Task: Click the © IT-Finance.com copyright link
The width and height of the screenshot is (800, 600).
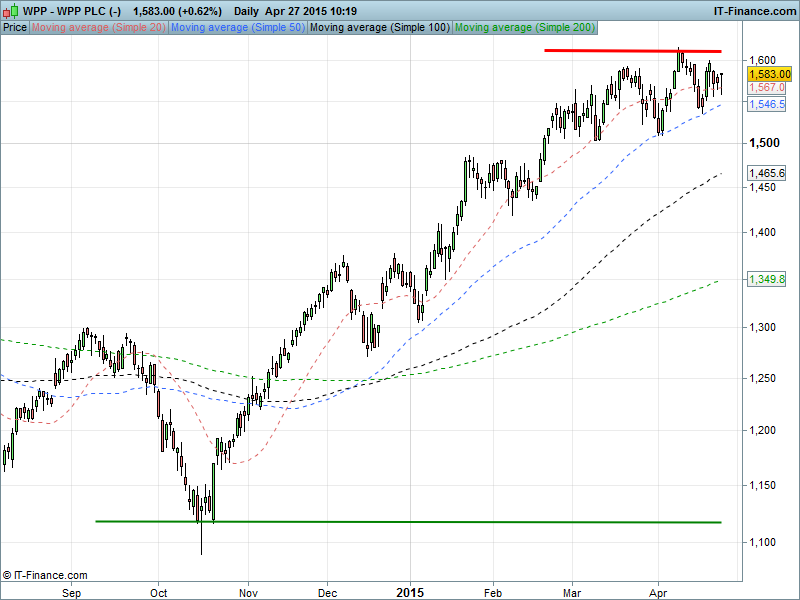Action: click(x=45, y=575)
